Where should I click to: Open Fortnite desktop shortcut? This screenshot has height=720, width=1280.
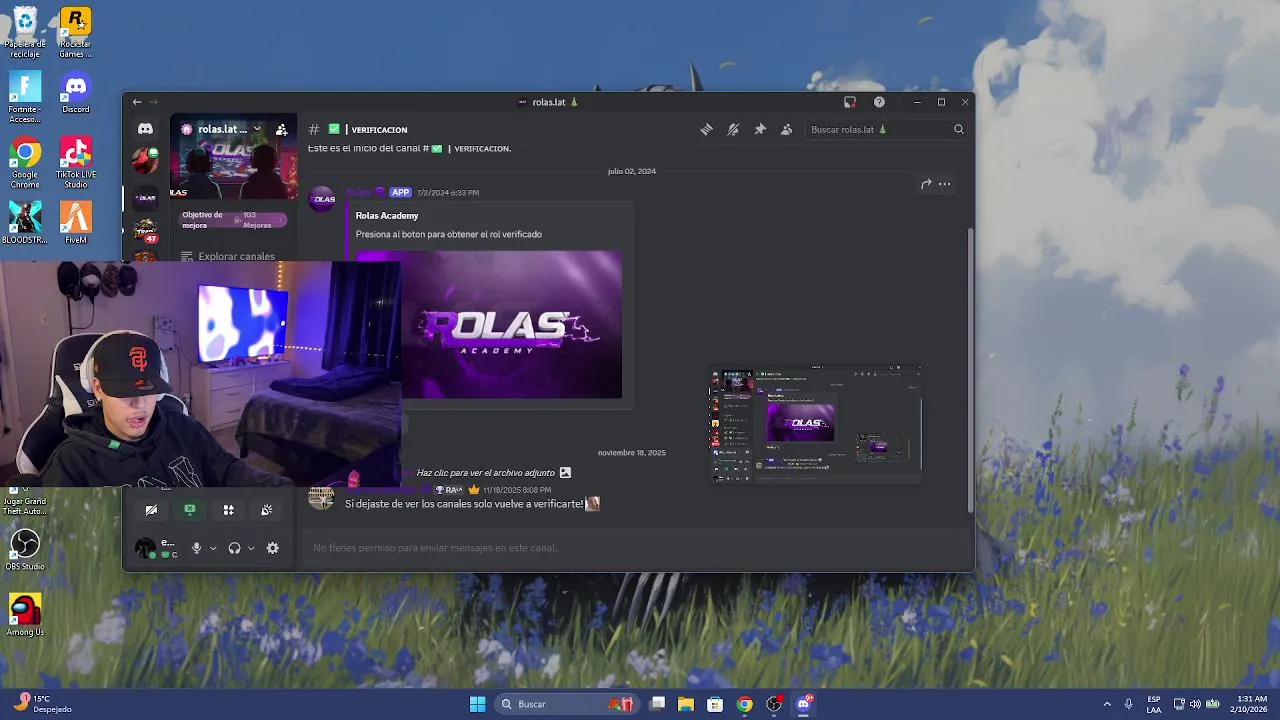click(x=24, y=97)
